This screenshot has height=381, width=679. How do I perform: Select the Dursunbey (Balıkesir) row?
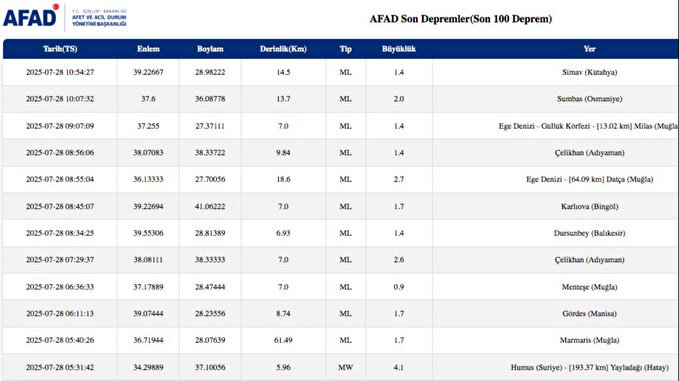click(x=341, y=233)
